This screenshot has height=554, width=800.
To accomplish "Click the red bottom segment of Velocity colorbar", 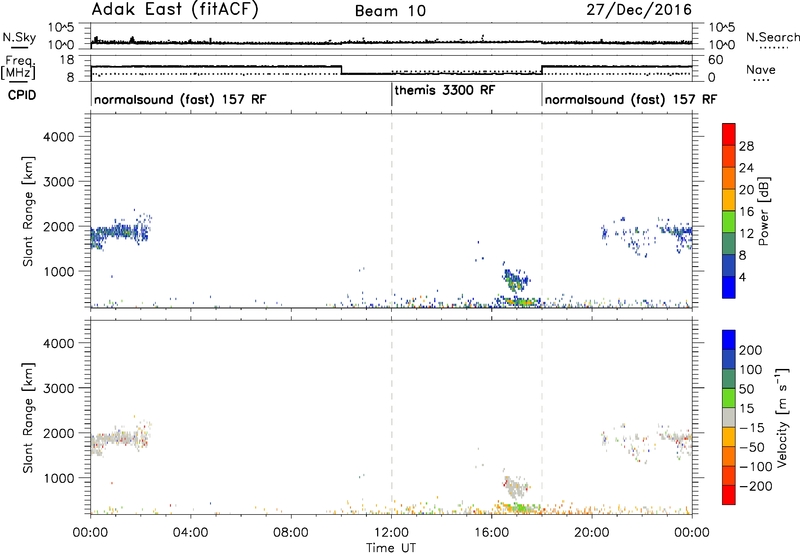I will click(729, 495).
